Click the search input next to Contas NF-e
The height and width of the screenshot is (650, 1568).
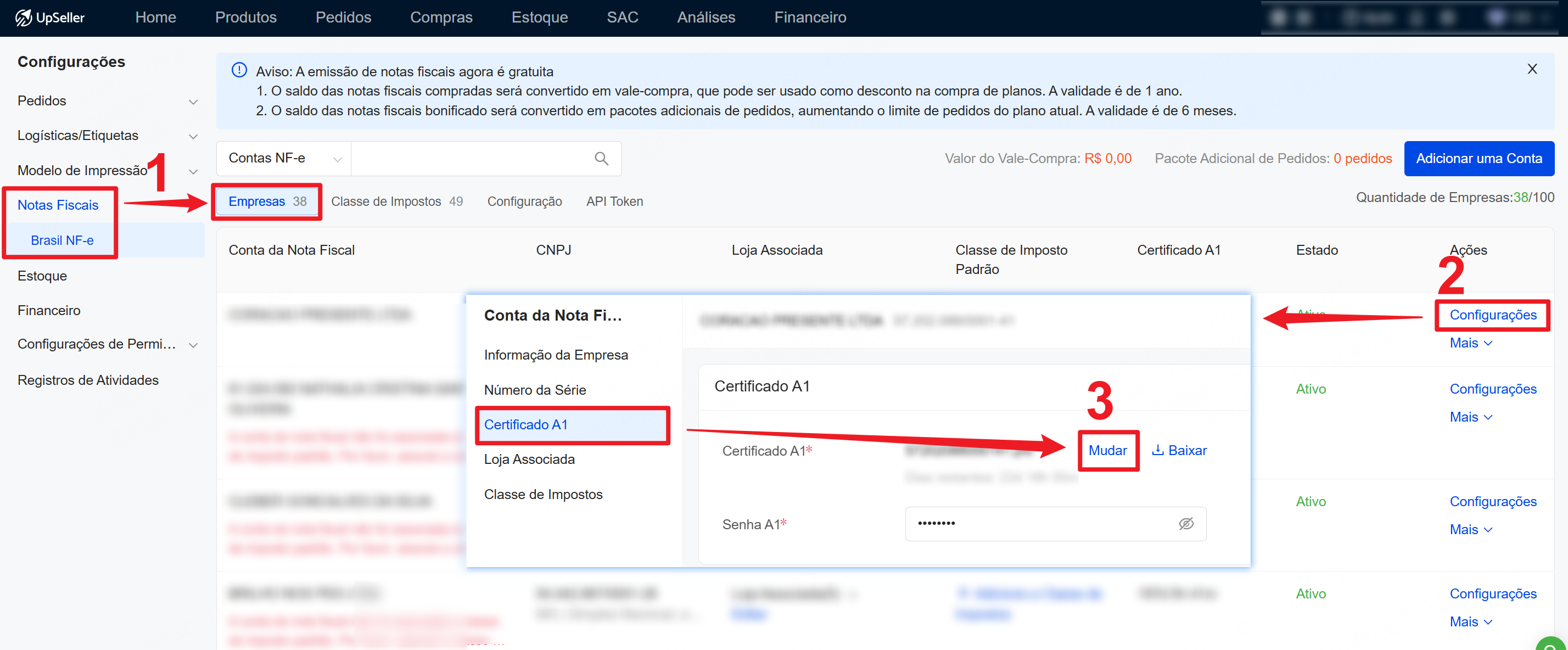point(469,158)
